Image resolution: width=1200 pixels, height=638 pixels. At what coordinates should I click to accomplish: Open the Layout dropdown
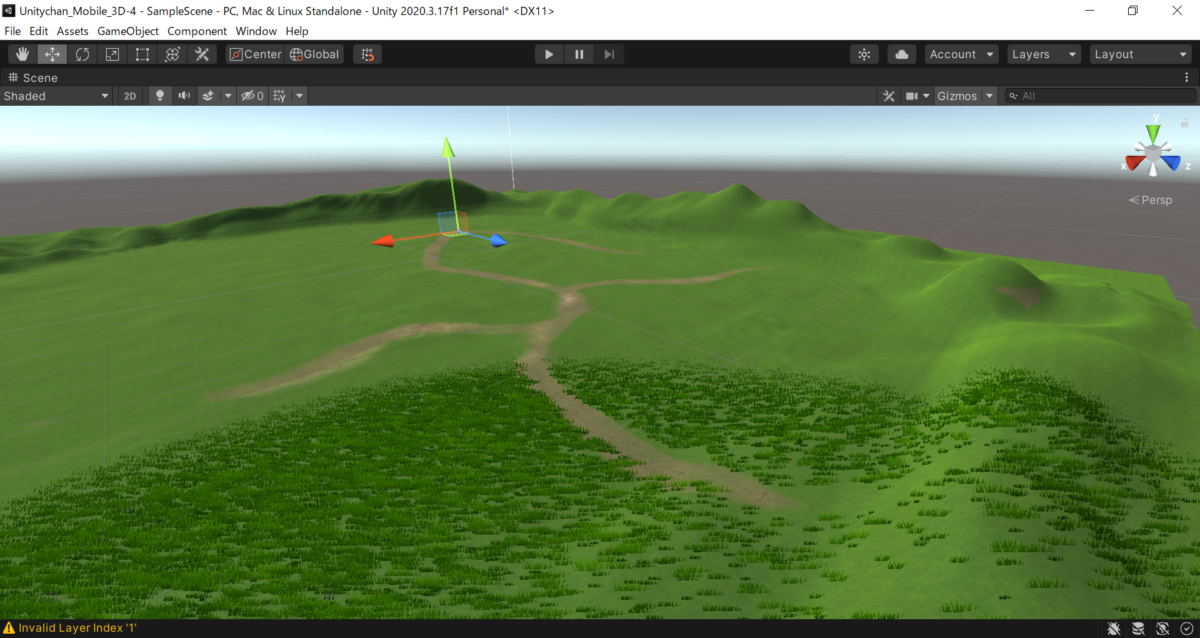[x=1140, y=54]
